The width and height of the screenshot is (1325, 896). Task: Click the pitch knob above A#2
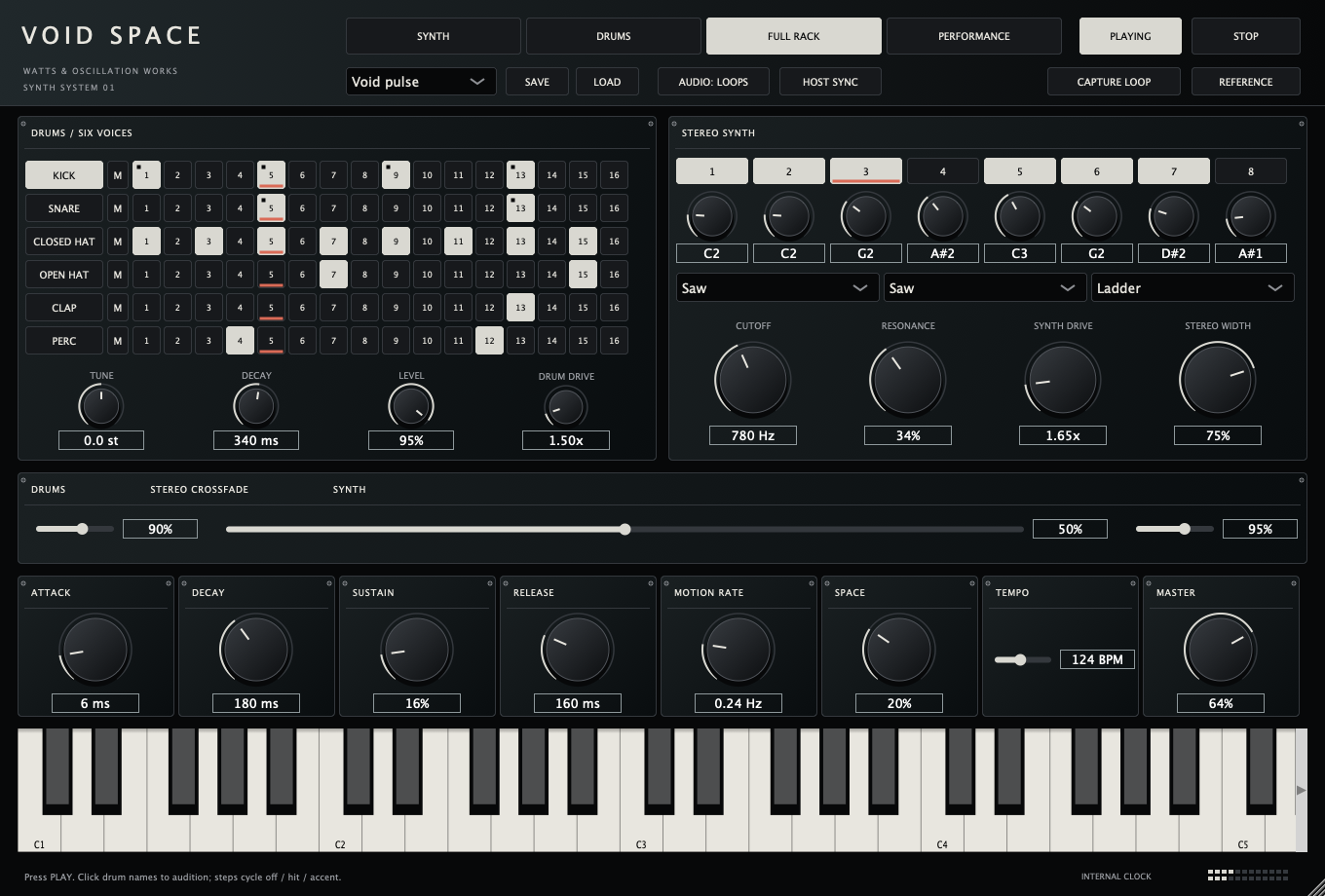pos(943,216)
